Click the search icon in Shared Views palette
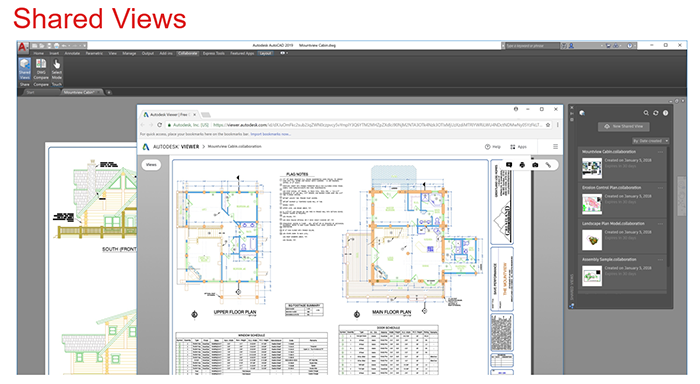Viewport: 700px width, 384px height. click(x=646, y=113)
